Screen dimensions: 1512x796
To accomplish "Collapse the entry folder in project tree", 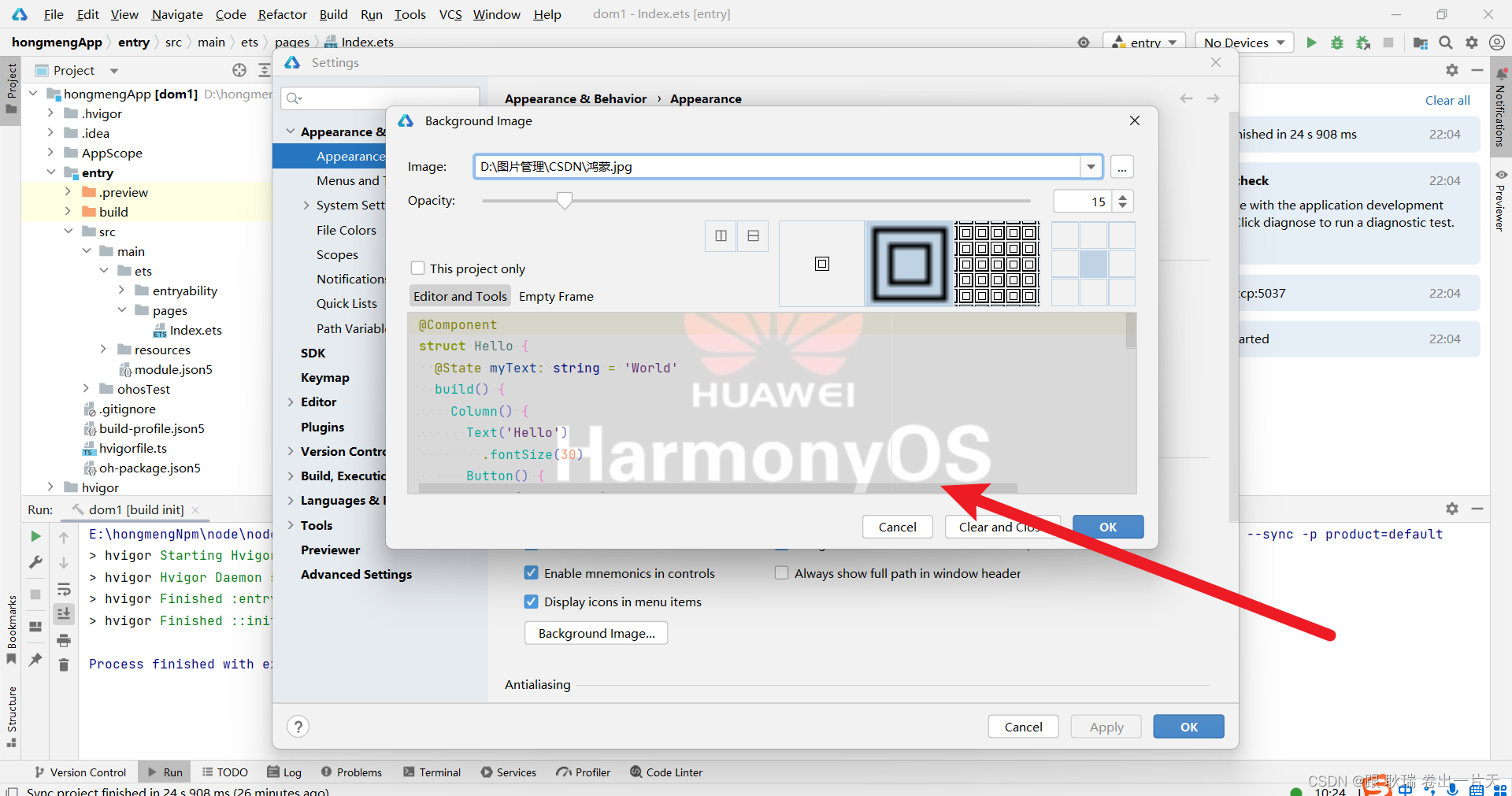I will [x=51, y=172].
